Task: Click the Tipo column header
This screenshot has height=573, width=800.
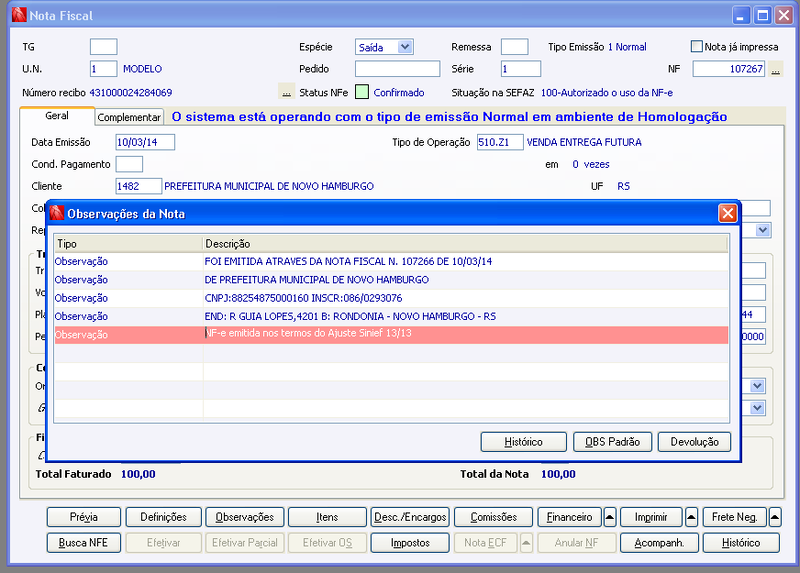Action: [x=129, y=244]
